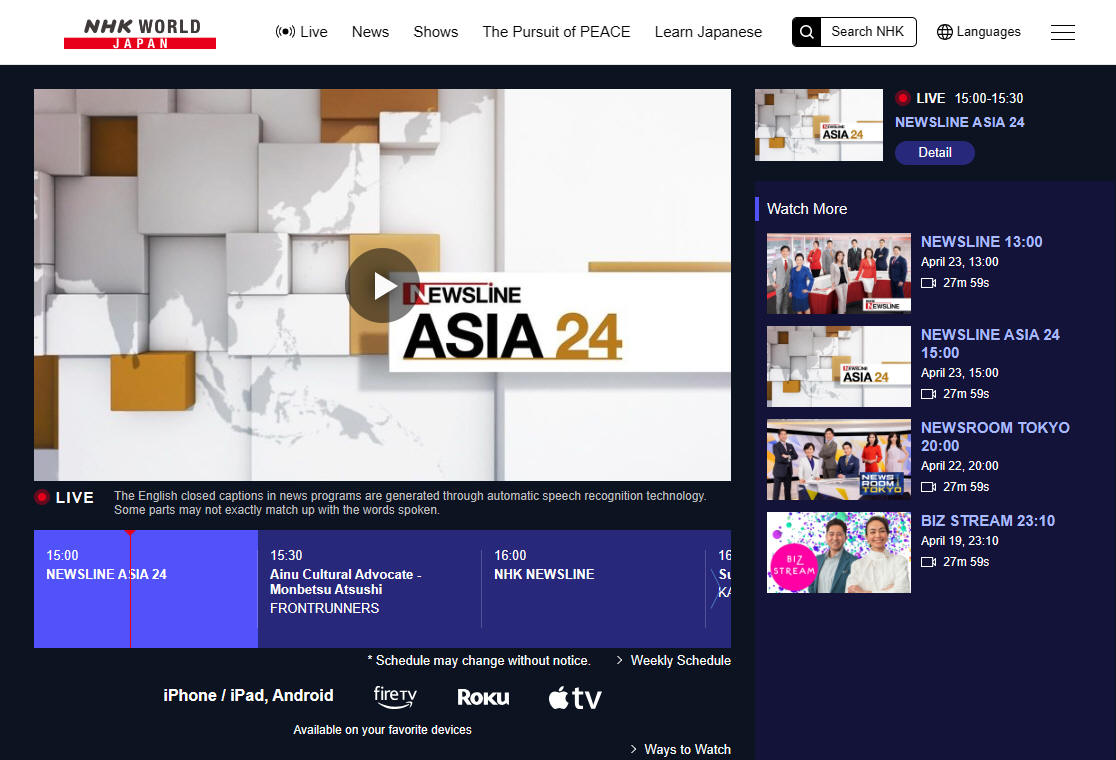Focus the Search NHK field
The height and width of the screenshot is (760, 1116).
click(x=868, y=32)
